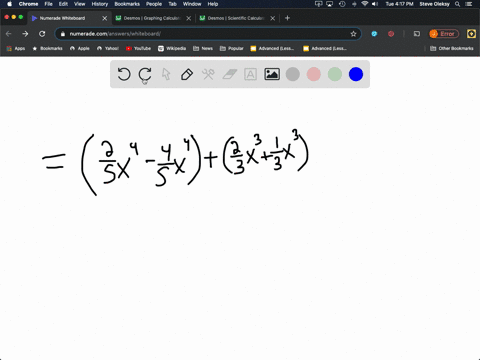Open the Notification Center list icon

click(470, 4)
